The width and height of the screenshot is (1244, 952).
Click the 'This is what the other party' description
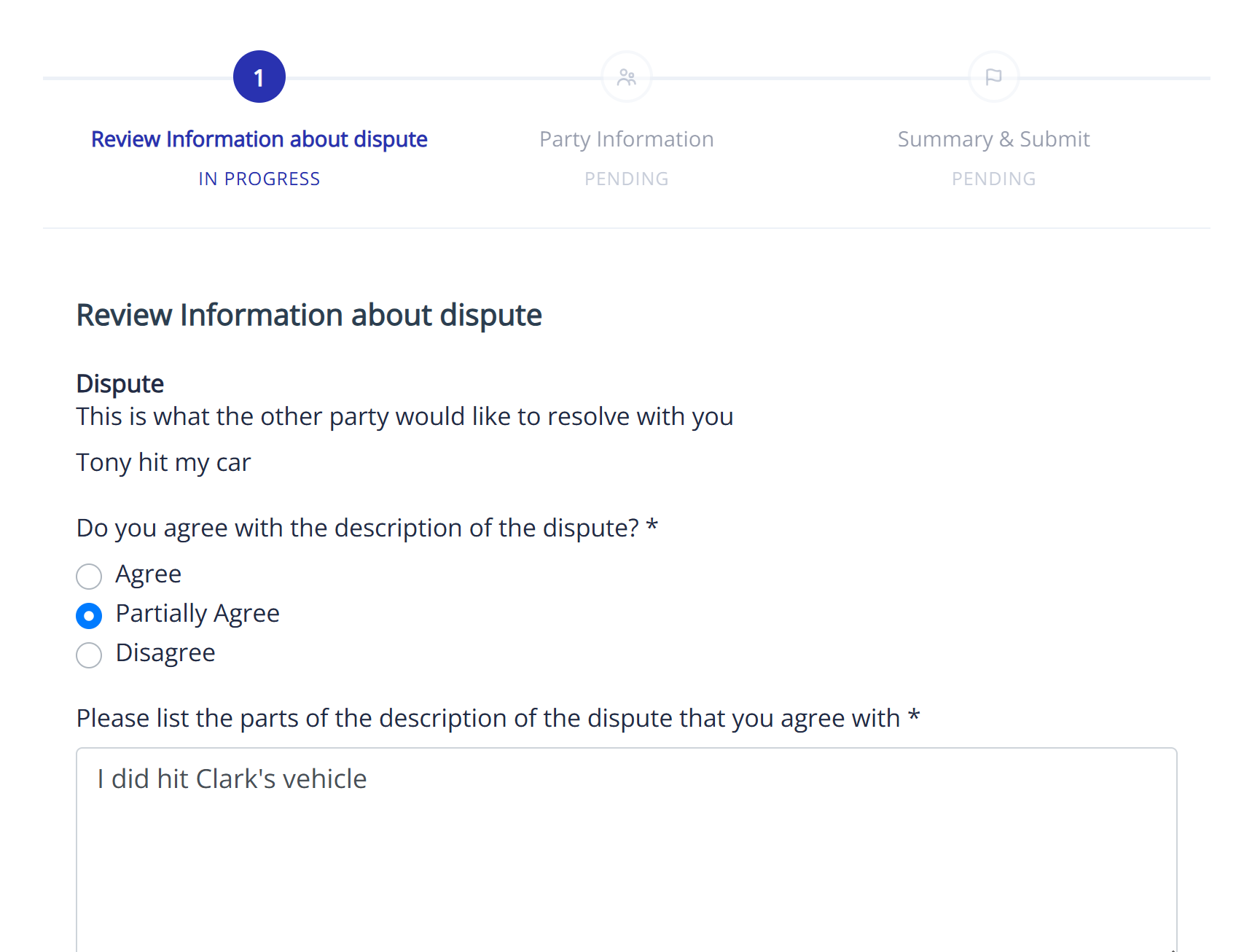point(404,416)
